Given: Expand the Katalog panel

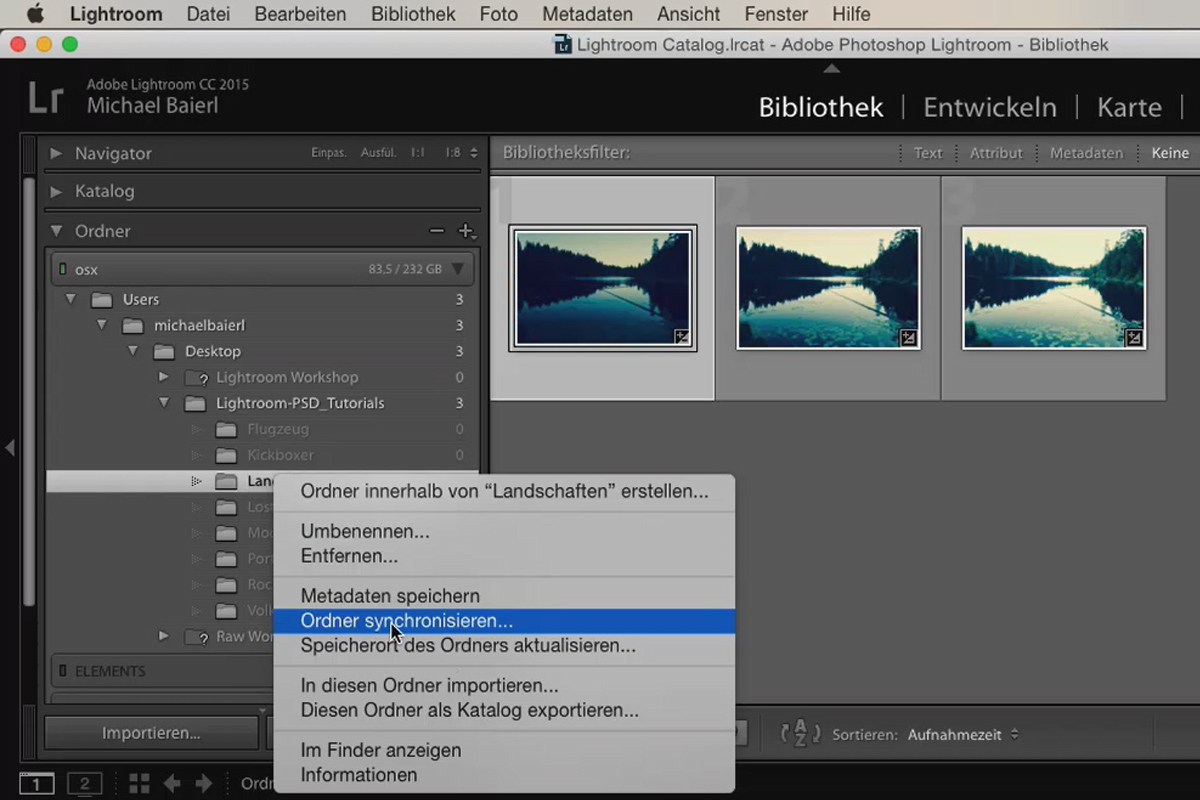Looking at the screenshot, I should (56, 191).
